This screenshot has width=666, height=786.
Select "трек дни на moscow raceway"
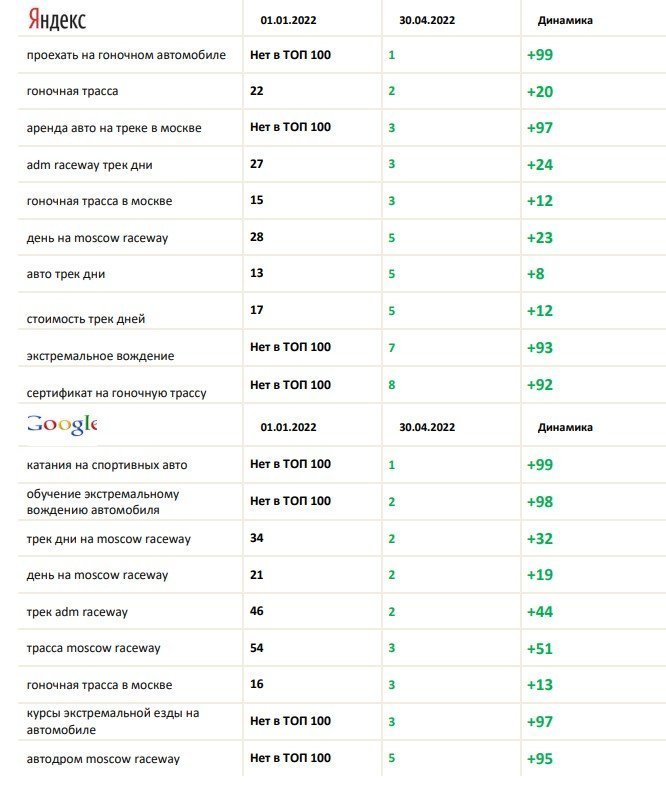(109, 539)
